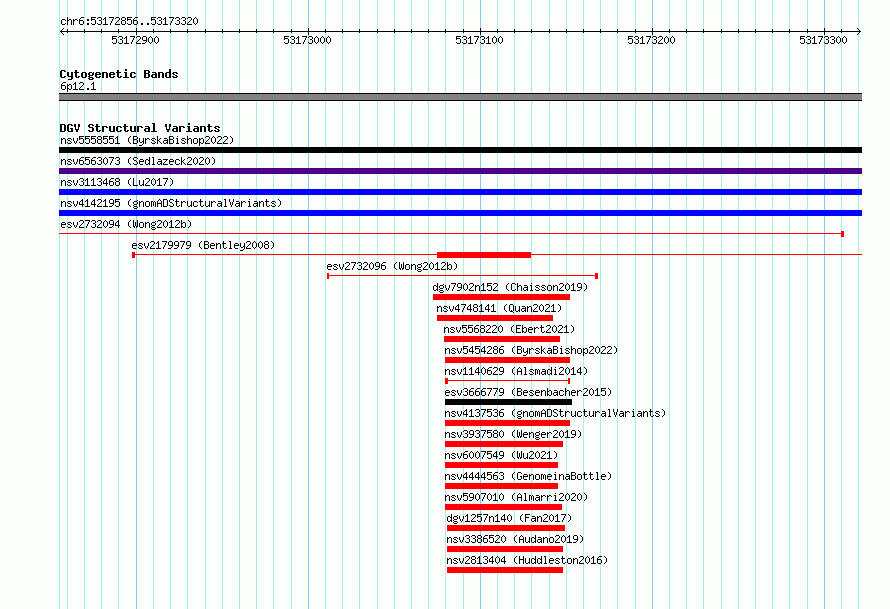This screenshot has height=609, width=890.
Task: Open the esv2732094 (Wong2012b) label
Action: coord(126,224)
